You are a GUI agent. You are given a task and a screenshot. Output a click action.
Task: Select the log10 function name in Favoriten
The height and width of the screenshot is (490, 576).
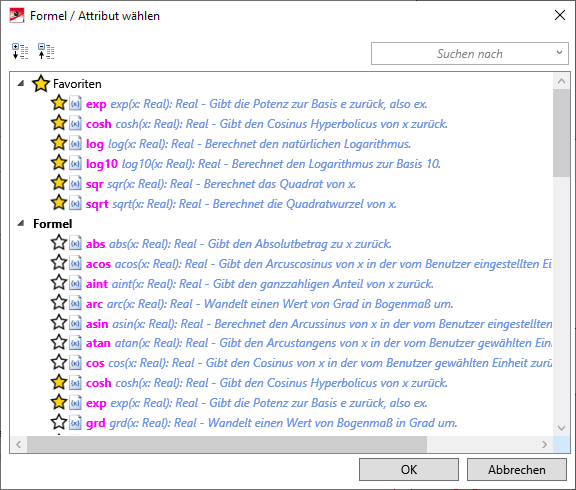[102, 164]
